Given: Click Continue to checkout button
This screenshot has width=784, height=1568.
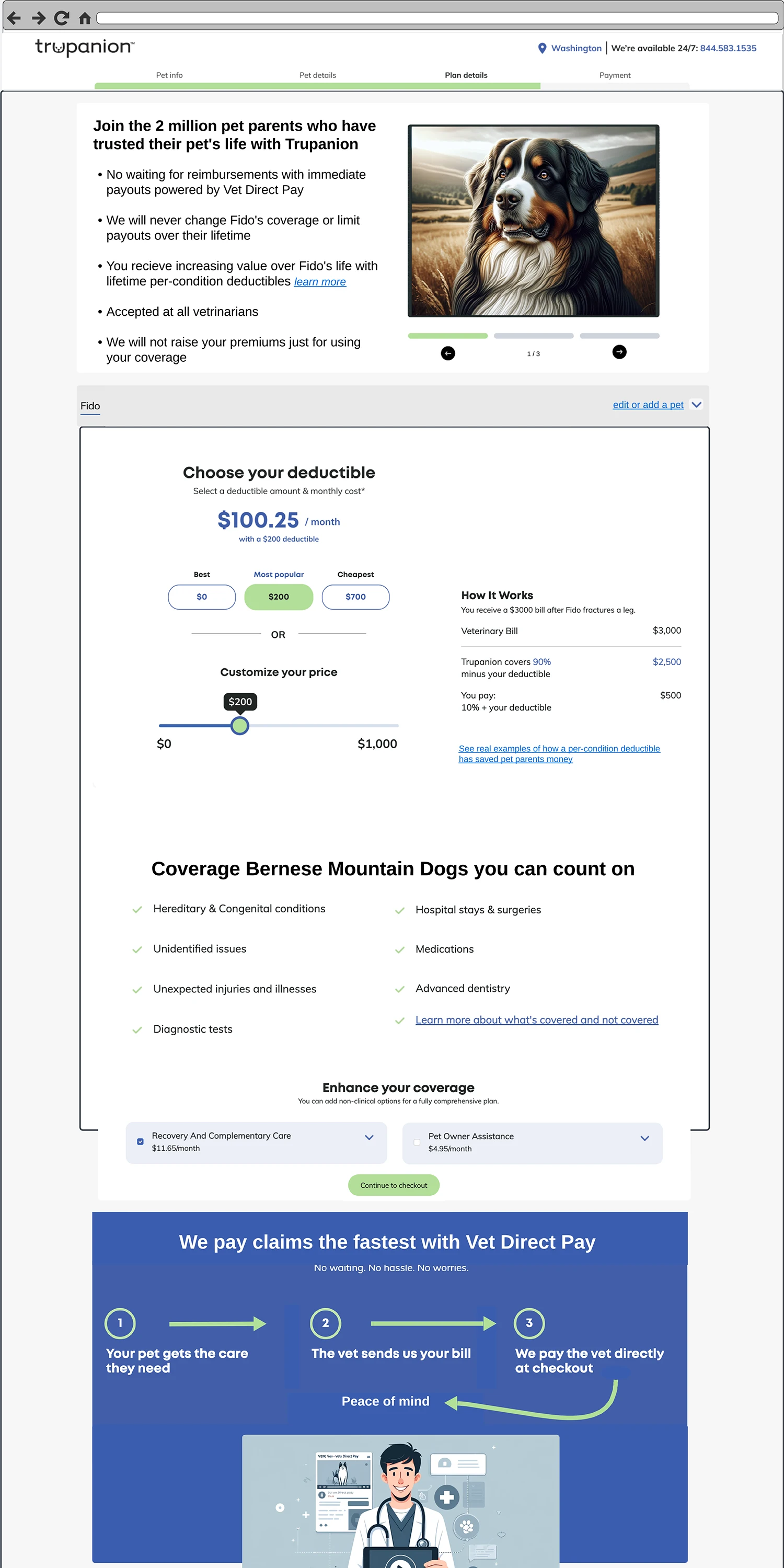Looking at the screenshot, I should point(393,1185).
